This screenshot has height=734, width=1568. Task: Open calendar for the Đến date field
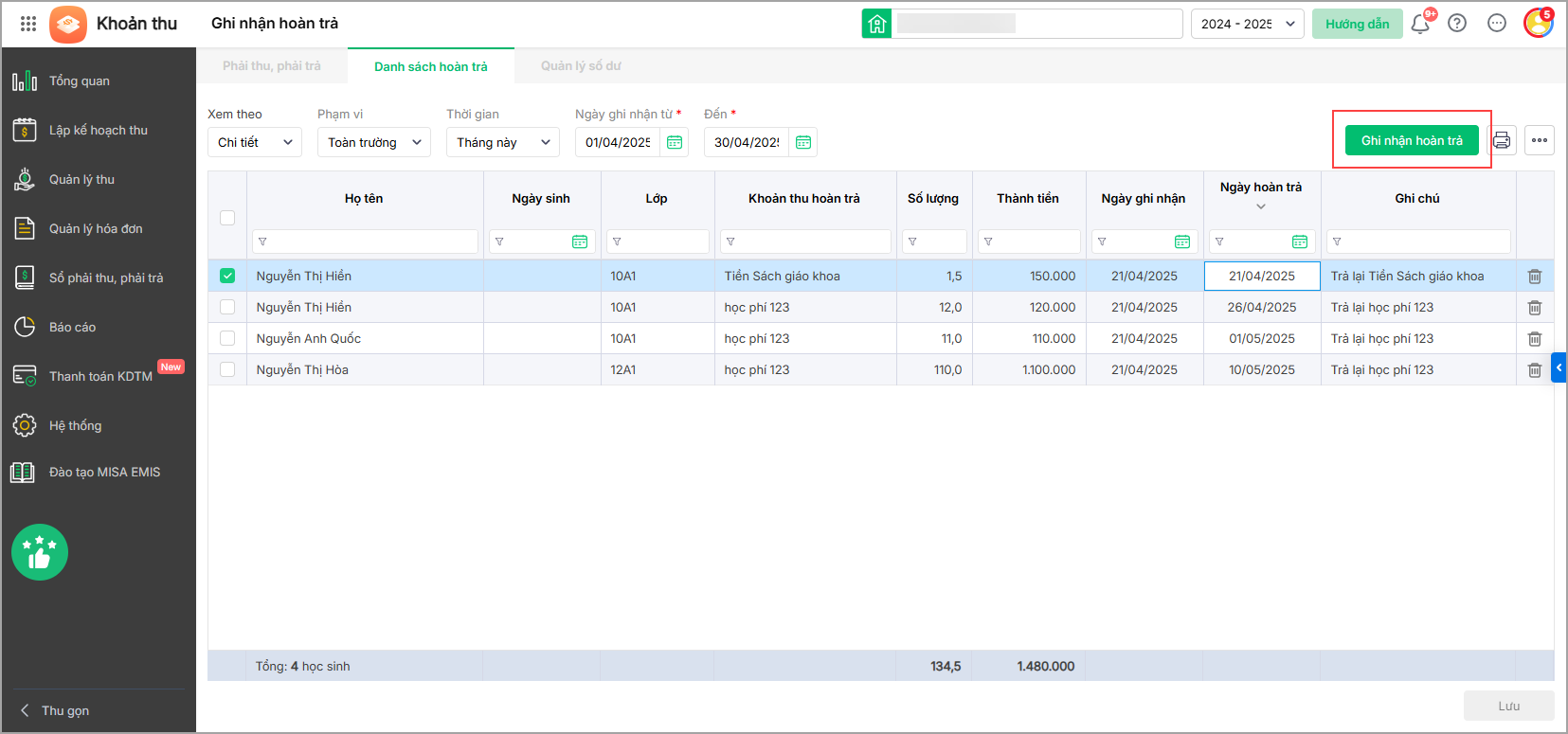(x=803, y=142)
